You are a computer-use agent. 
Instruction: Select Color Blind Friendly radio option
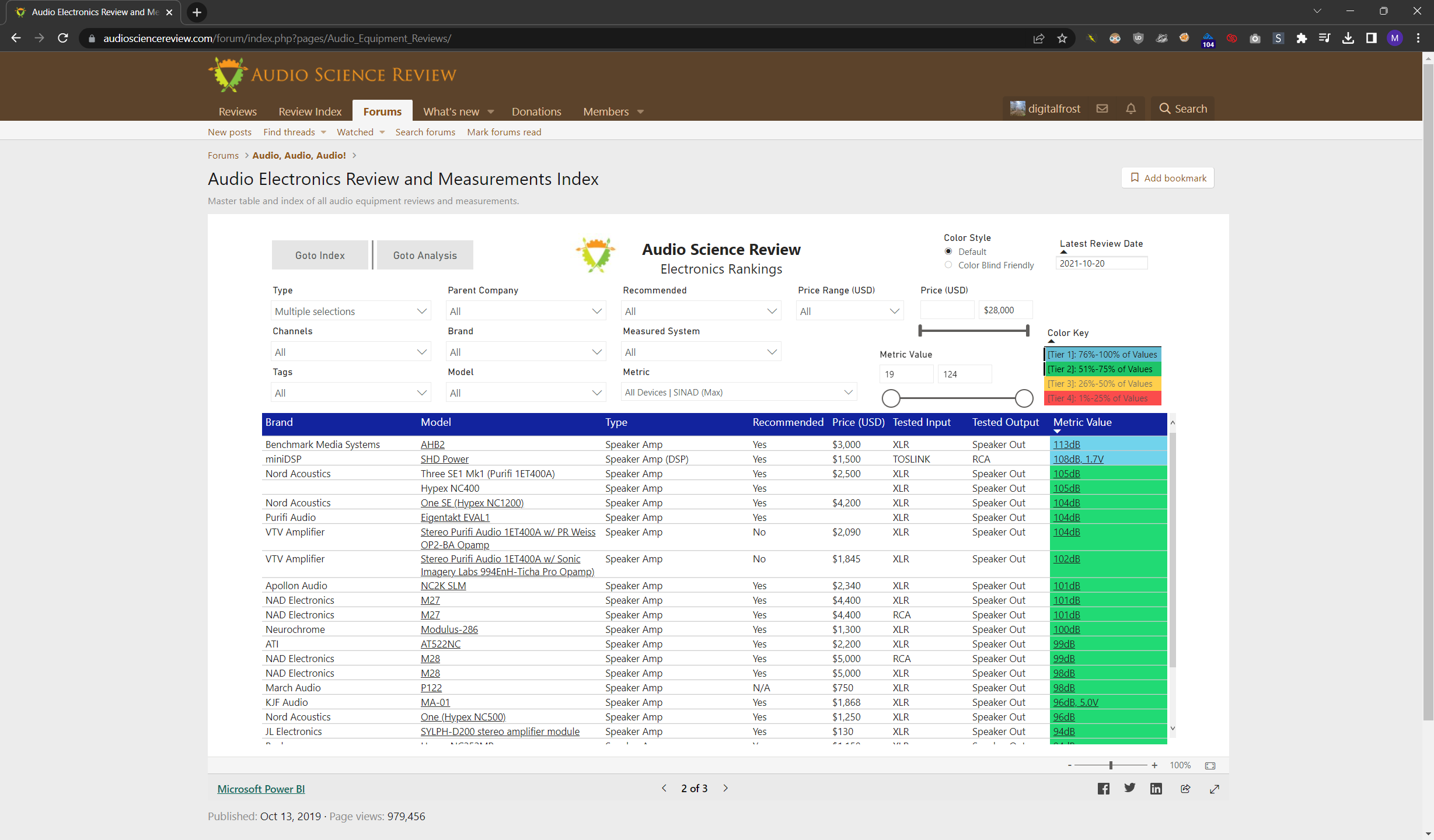click(948, 265)
